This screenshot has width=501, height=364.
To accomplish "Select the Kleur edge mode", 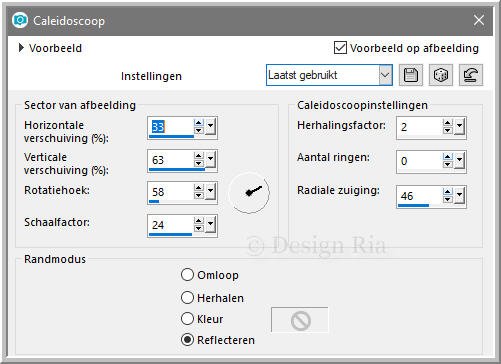I will 187,319.
